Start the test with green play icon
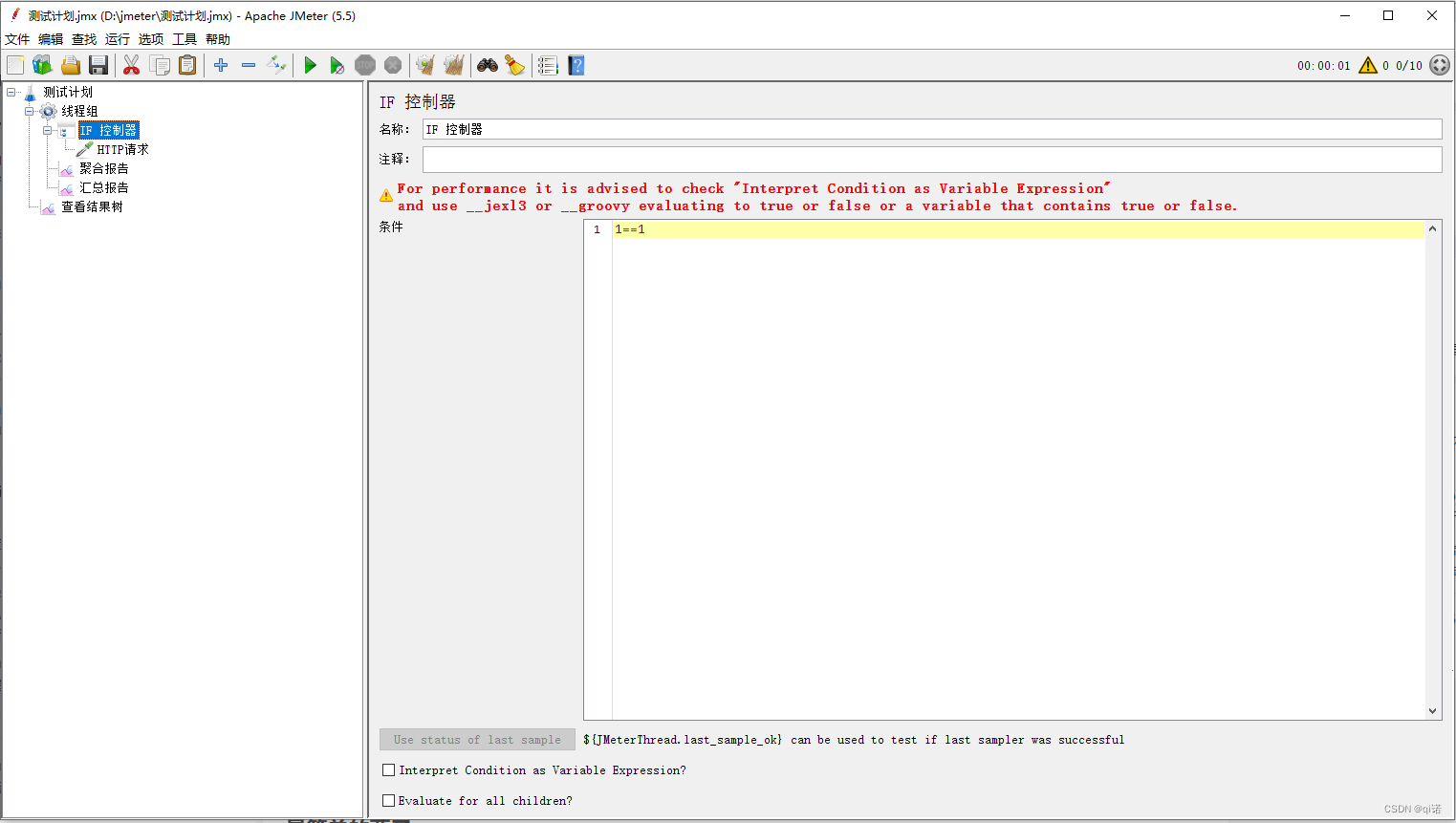Image resolution: width=1456 pixels, height=823 pixels. click(310, 65)
